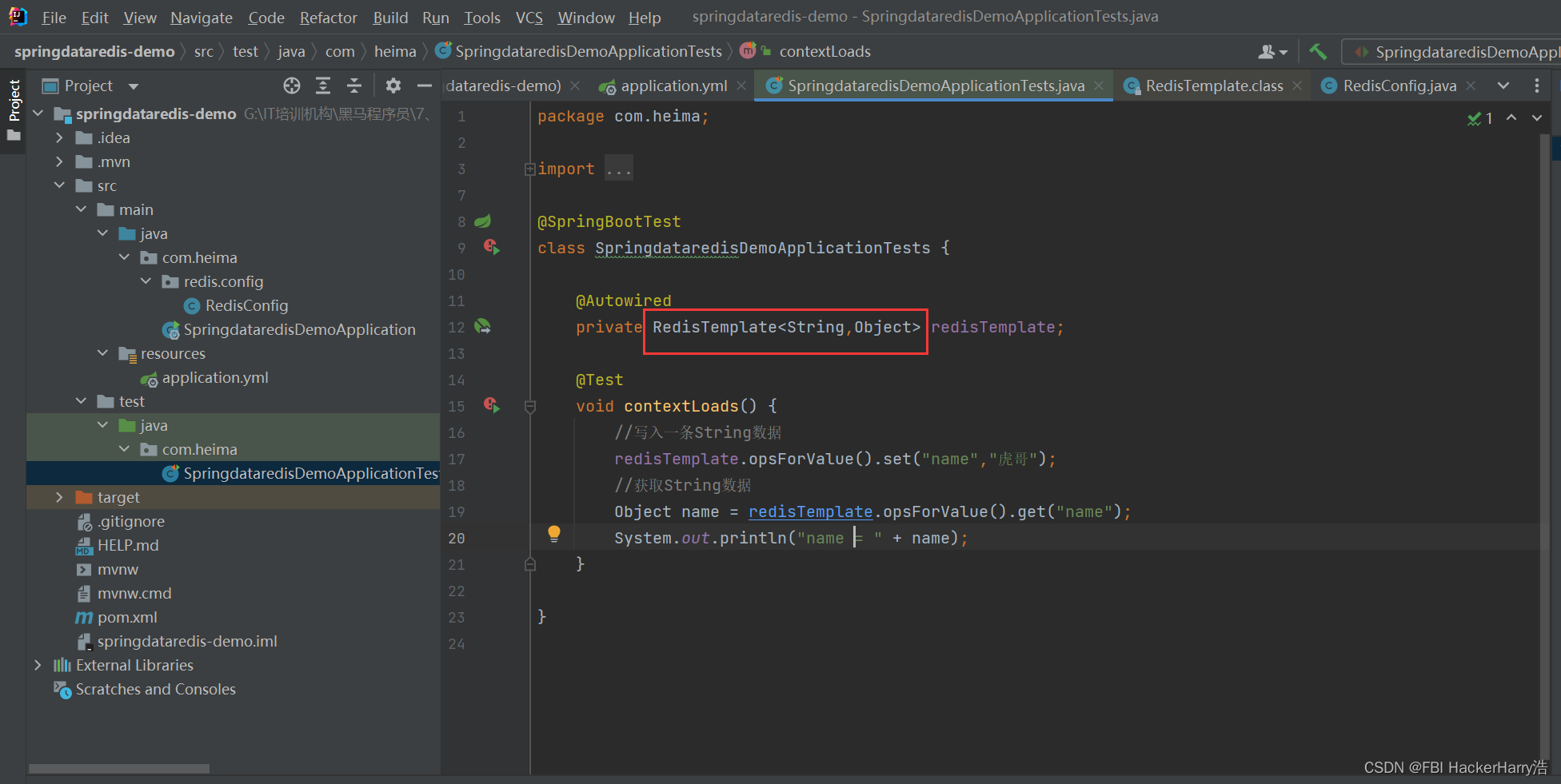Image resolution: width=1561 pixels, height=784 pixels.
Task: Click the Build project hammer icon
Action: click(1318, 52)
